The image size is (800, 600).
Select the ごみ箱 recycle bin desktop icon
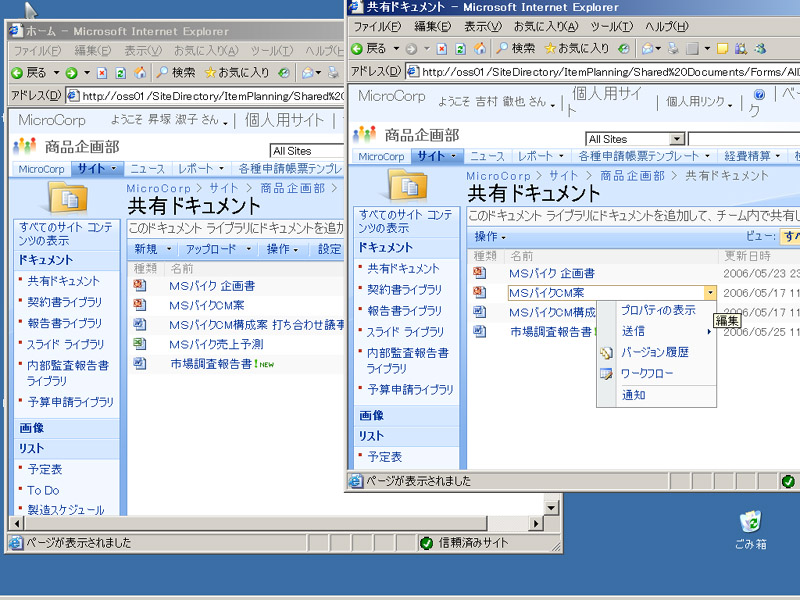click(x=751, y=530)
